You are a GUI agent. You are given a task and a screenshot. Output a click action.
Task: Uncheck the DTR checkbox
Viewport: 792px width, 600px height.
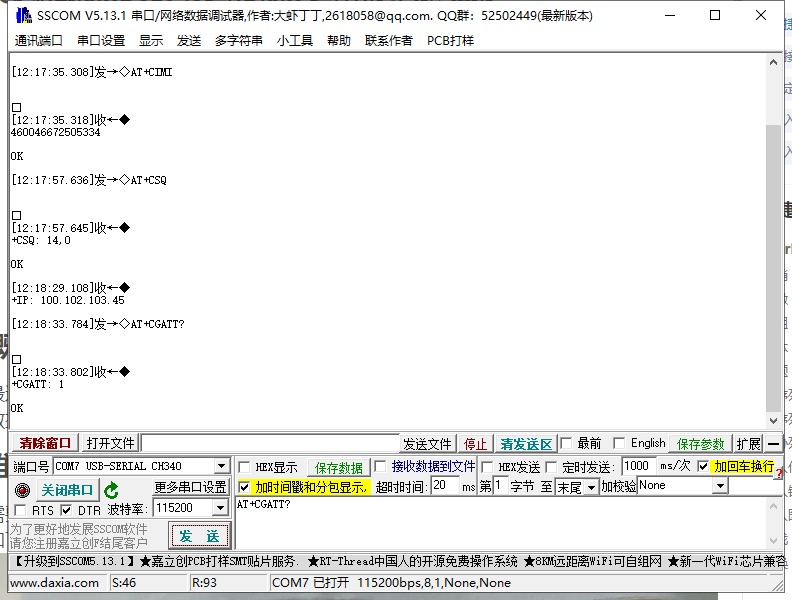click(x=66, y=510)
